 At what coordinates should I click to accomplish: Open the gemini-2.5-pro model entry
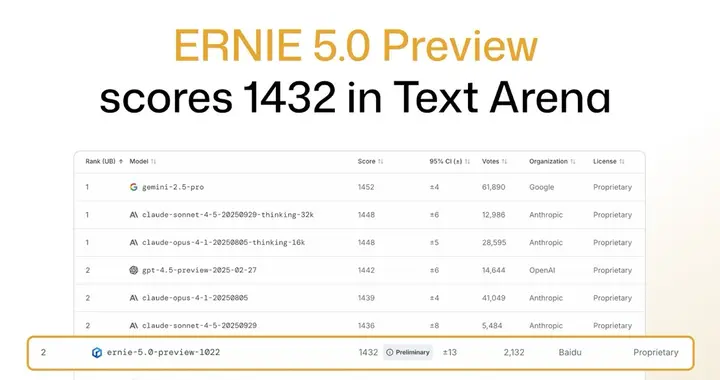(173, 187)
